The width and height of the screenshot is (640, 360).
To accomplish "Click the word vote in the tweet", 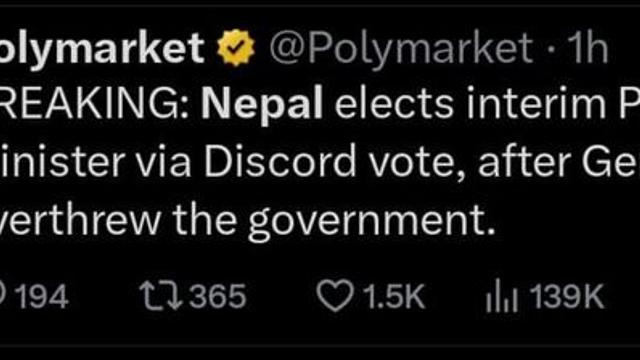I will 416,163.
